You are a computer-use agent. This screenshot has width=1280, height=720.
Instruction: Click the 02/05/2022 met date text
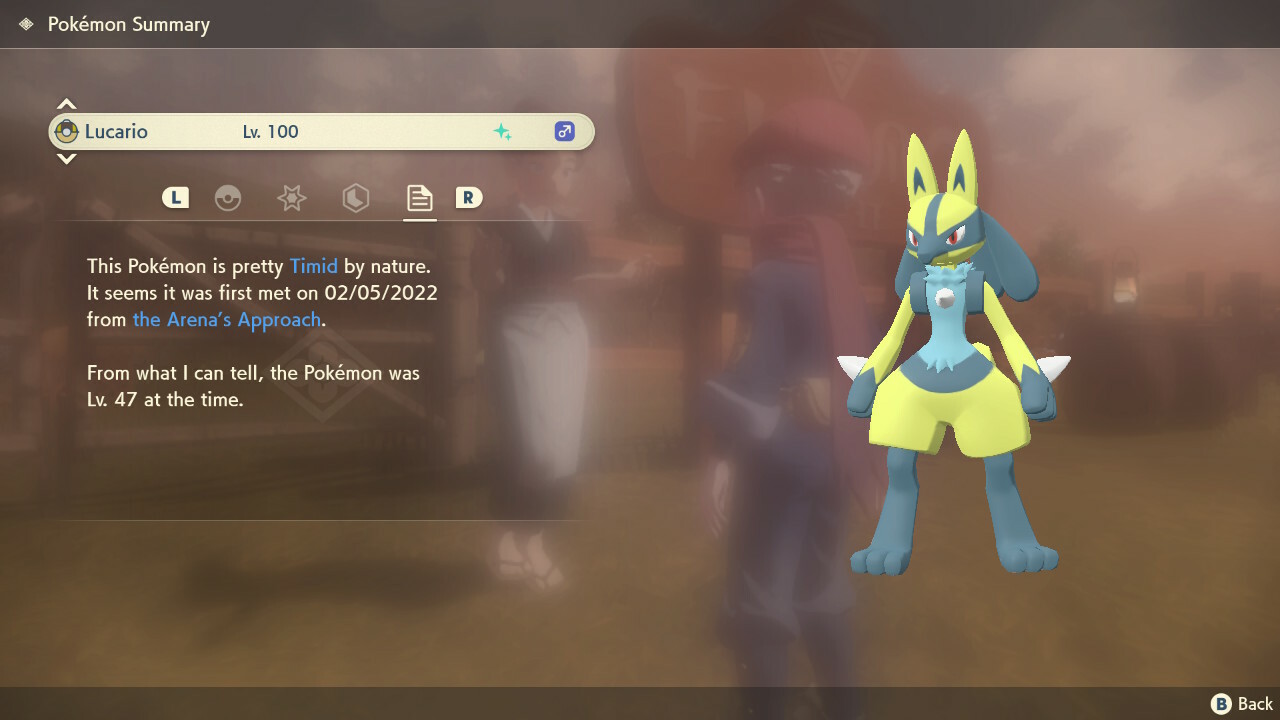381,294
